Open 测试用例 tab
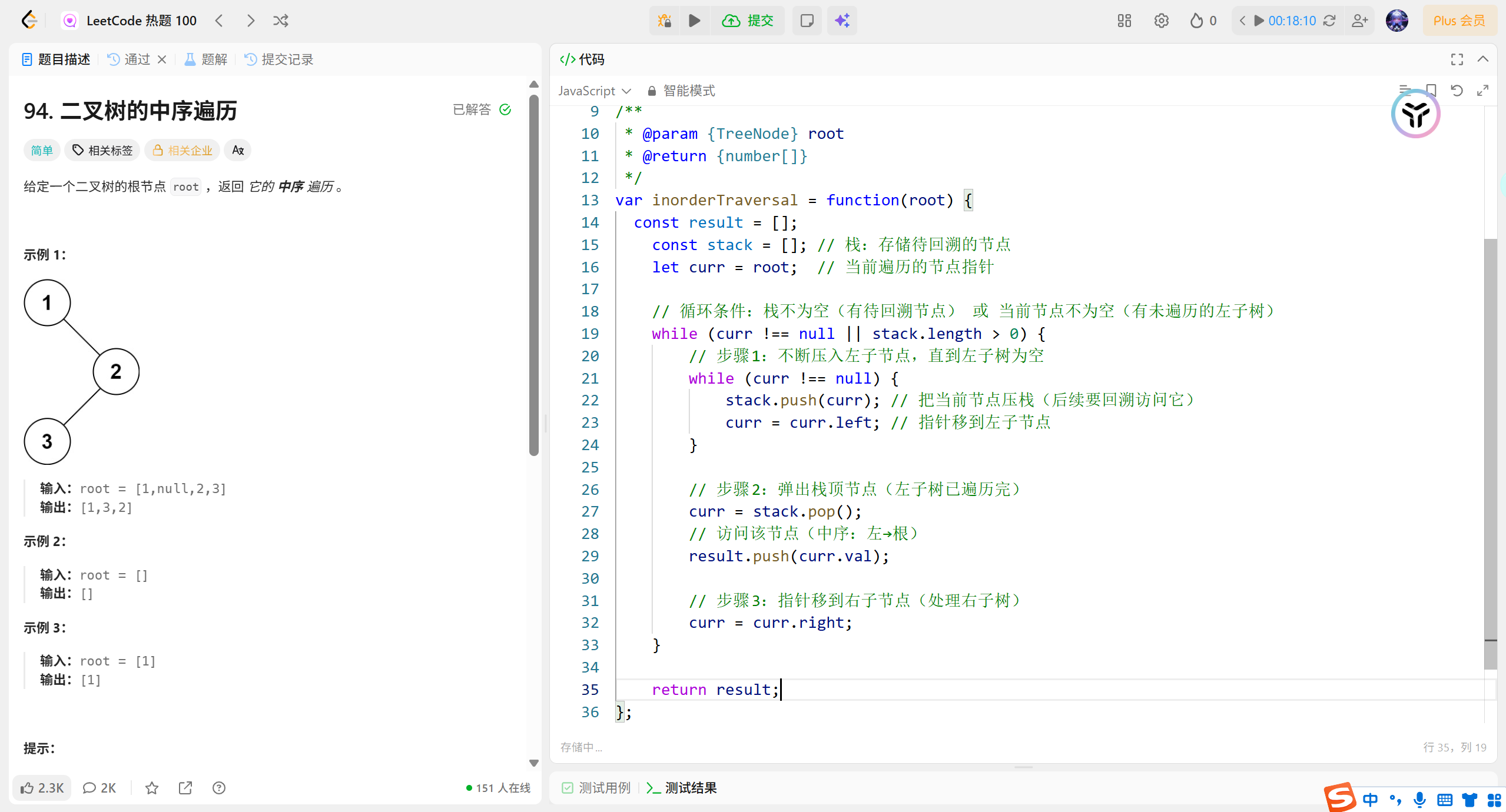Image resolution: width=1506 pixels, height=812 pixels. [596, 788]
